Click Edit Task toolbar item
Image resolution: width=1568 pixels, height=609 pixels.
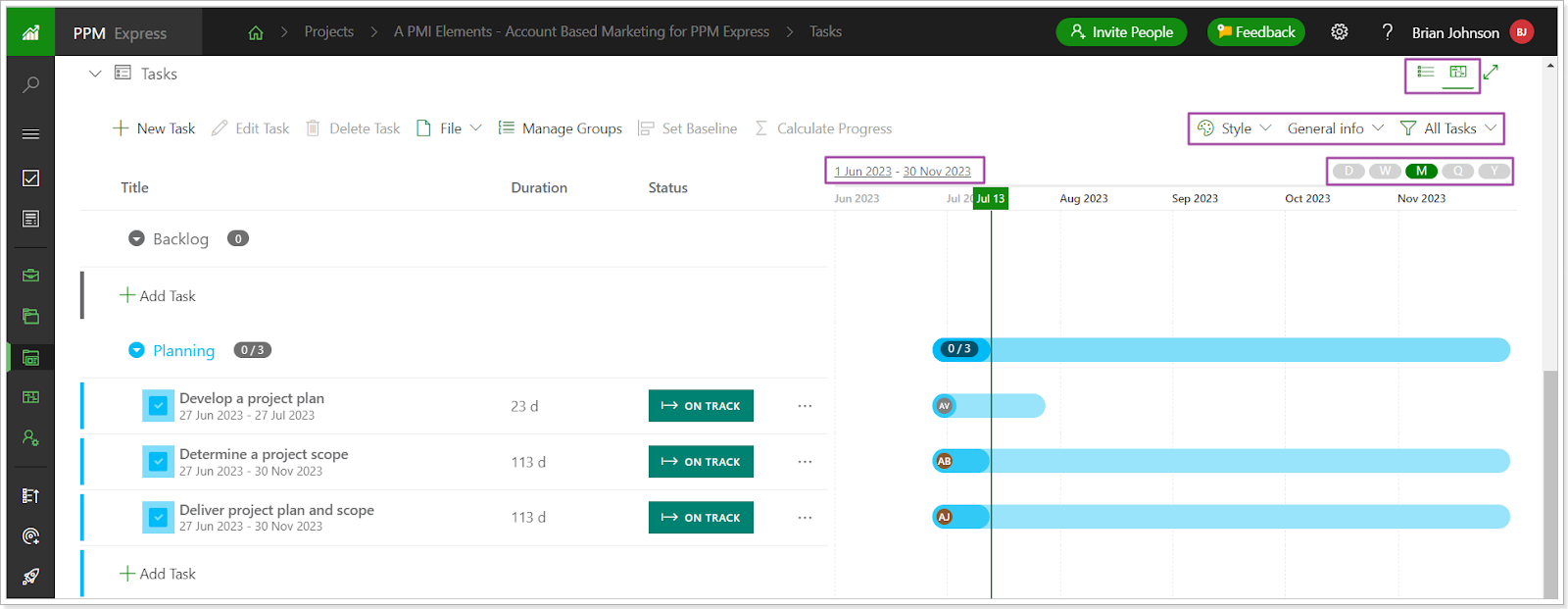[x=250, y=128]
